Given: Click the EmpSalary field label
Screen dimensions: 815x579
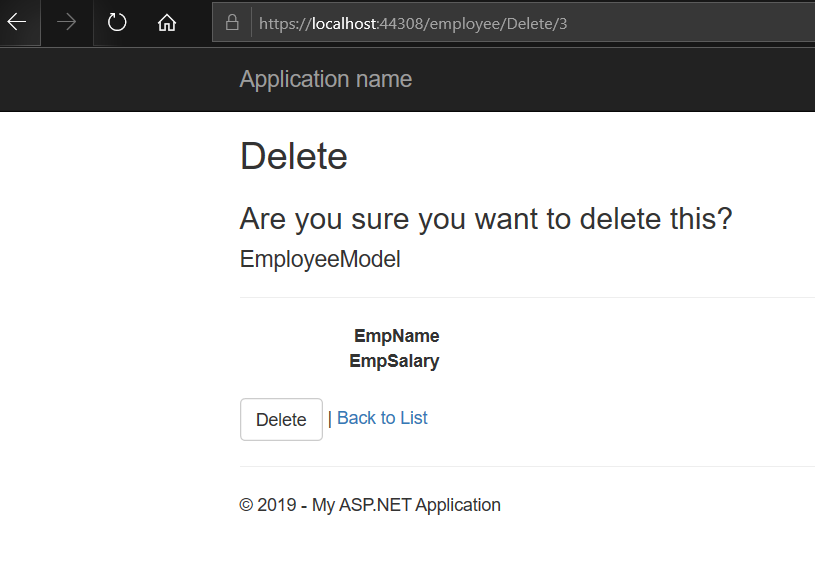Looking at the screenshot, I should pyautogui.click(x=394, y=361).
